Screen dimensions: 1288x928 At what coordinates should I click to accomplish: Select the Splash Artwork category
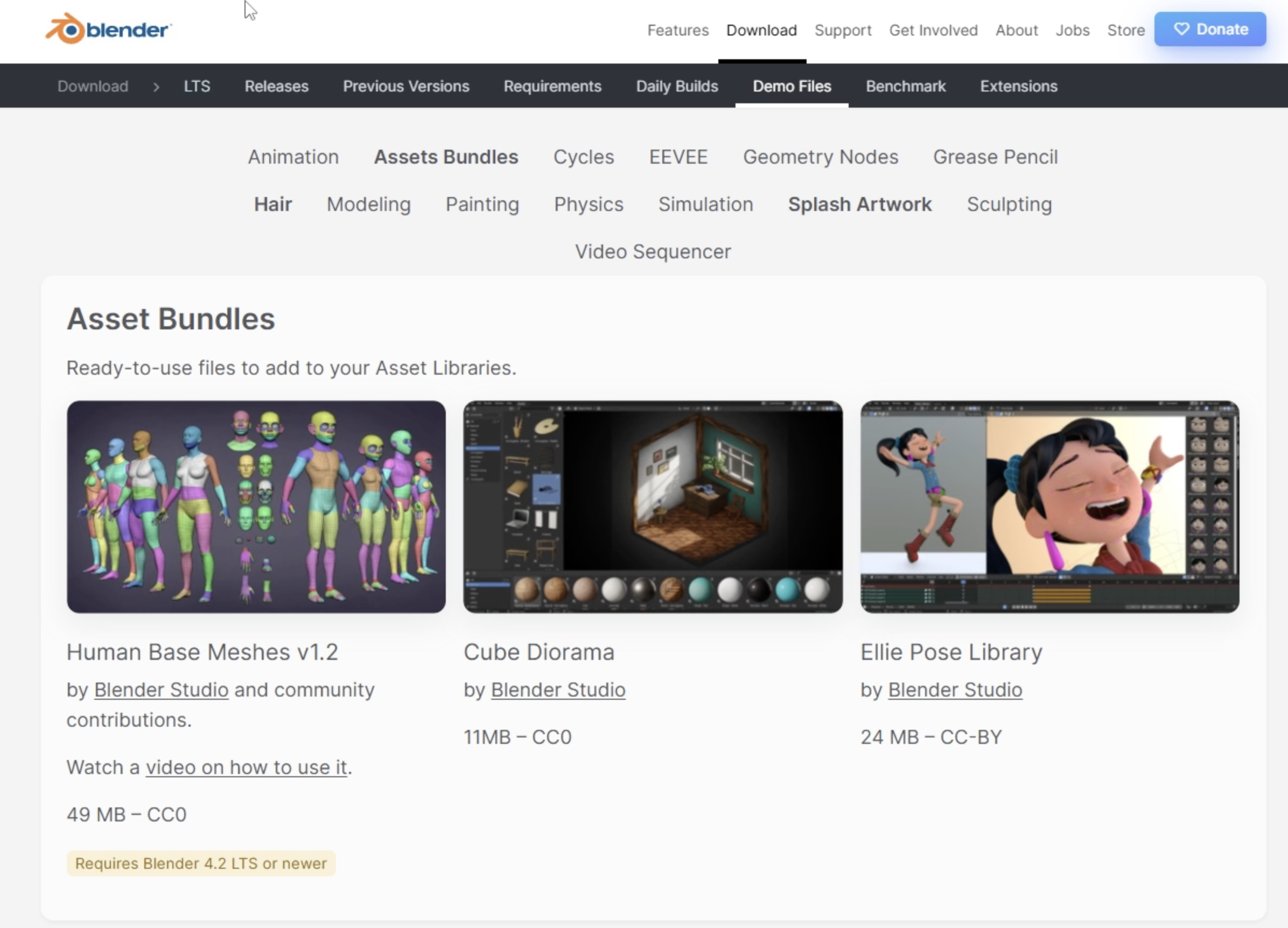tap(859, 205)
